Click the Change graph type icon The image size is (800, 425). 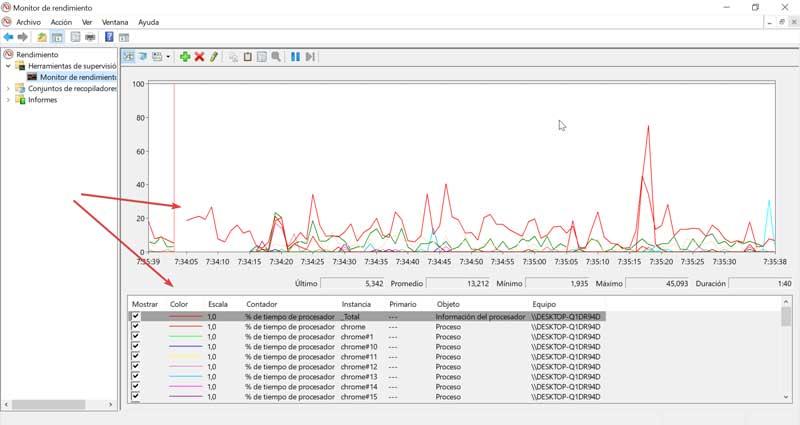tap(157, 57)
